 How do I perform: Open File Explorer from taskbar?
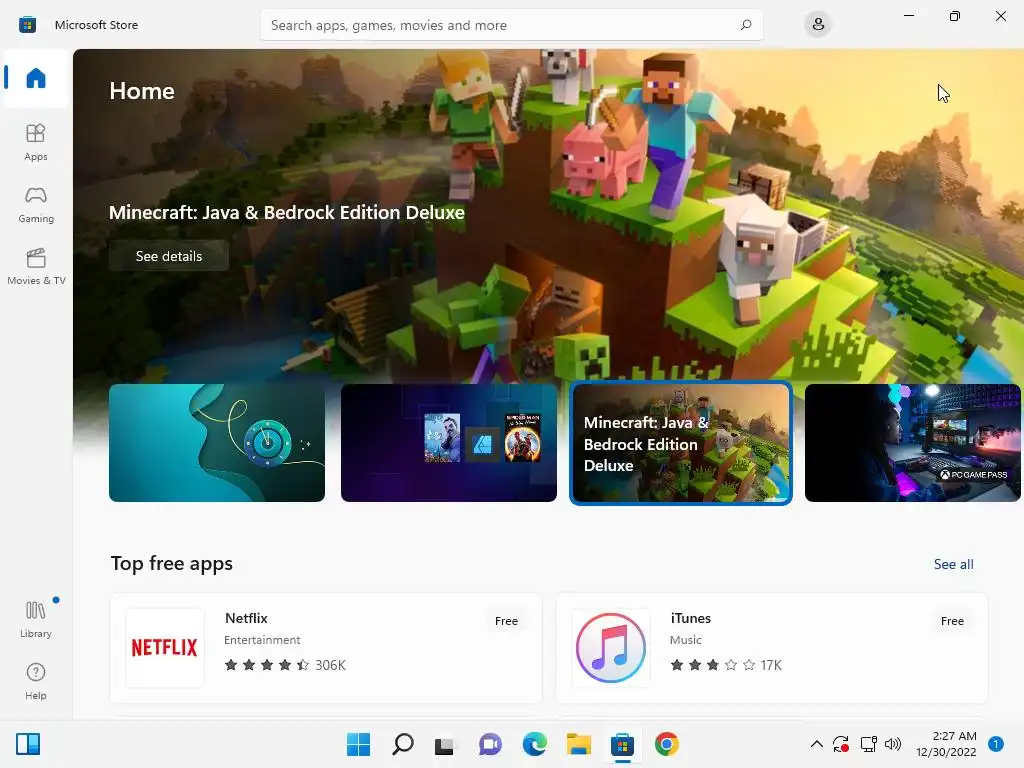click(579, 744)
